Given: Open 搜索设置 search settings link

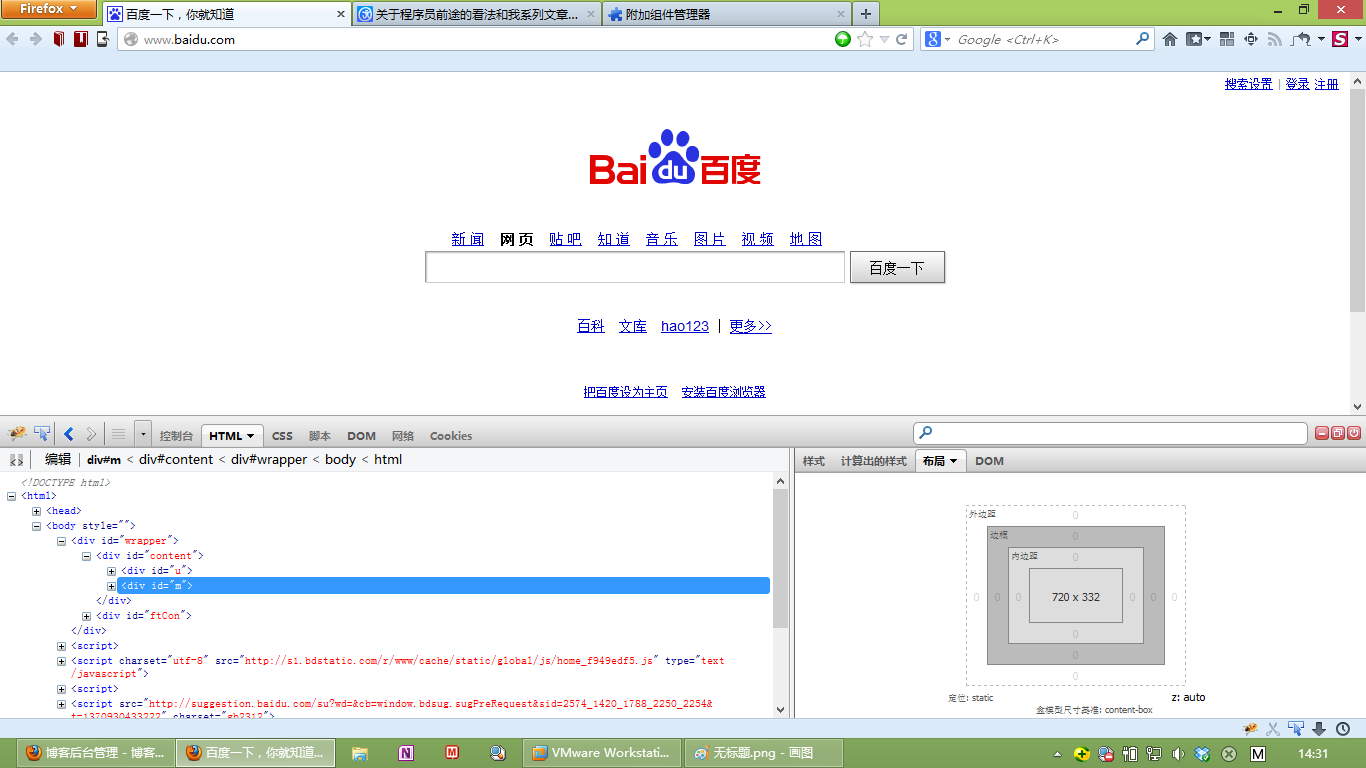Looking at the screenshot, I should coord(1249,84).
